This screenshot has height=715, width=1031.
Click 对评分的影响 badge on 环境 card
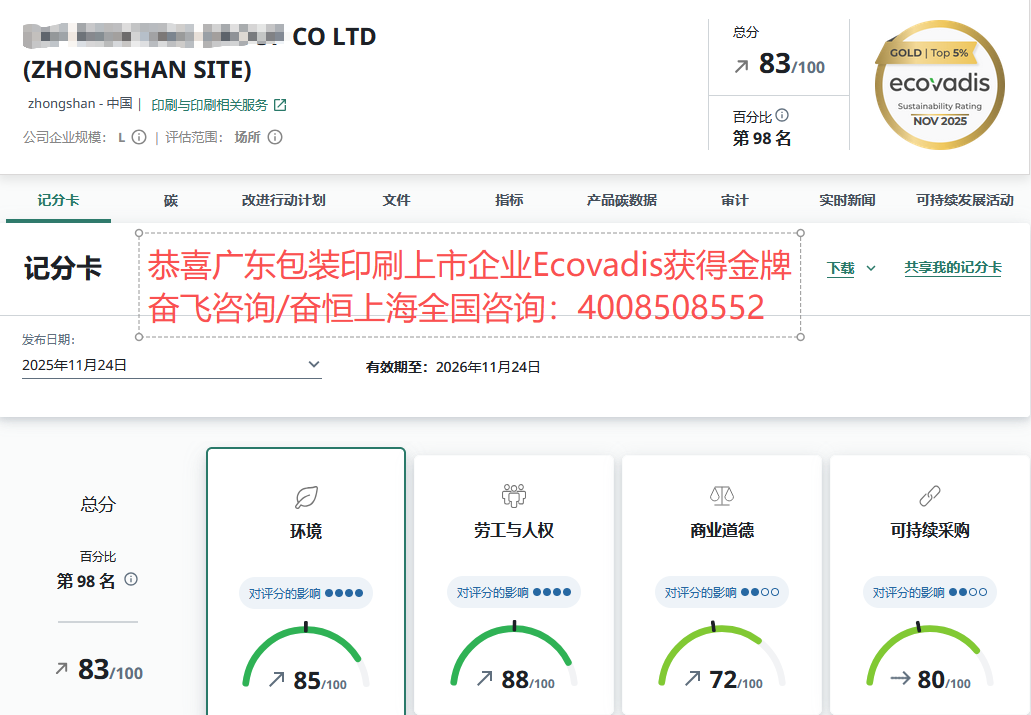pyautogui.click(x=306, y=593)
